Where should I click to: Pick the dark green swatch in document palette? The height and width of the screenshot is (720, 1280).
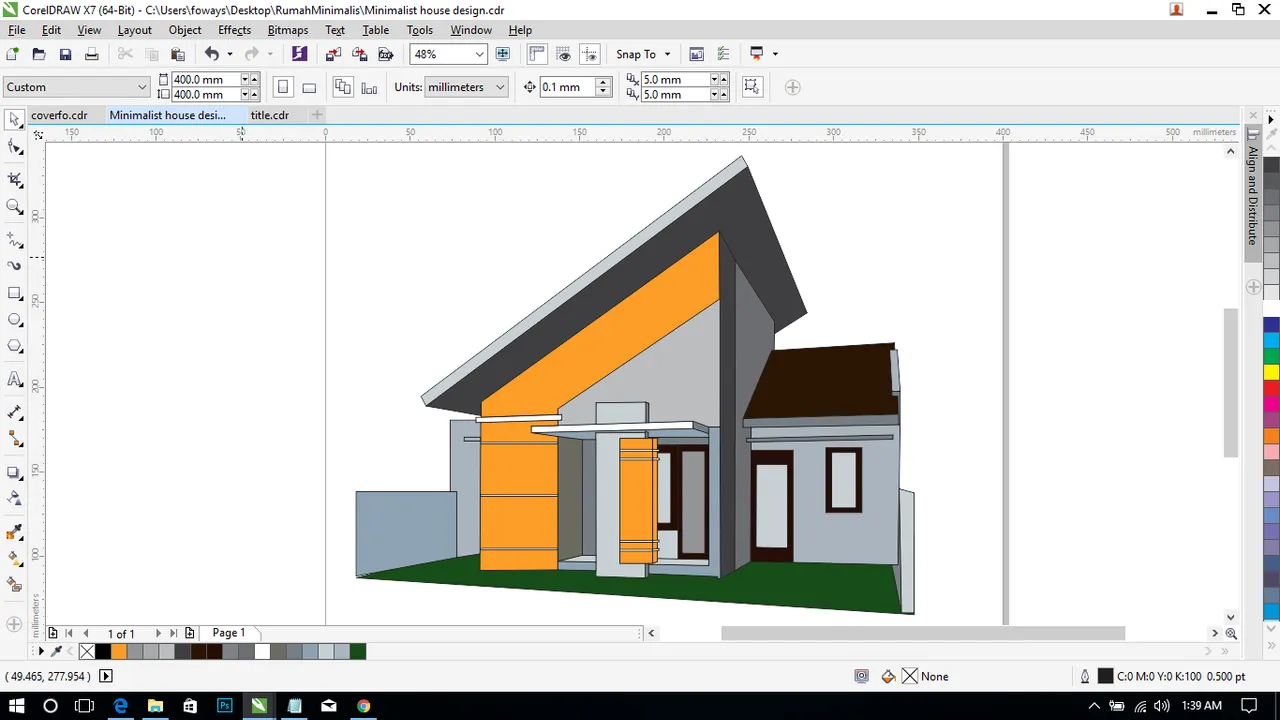[358, 651]
